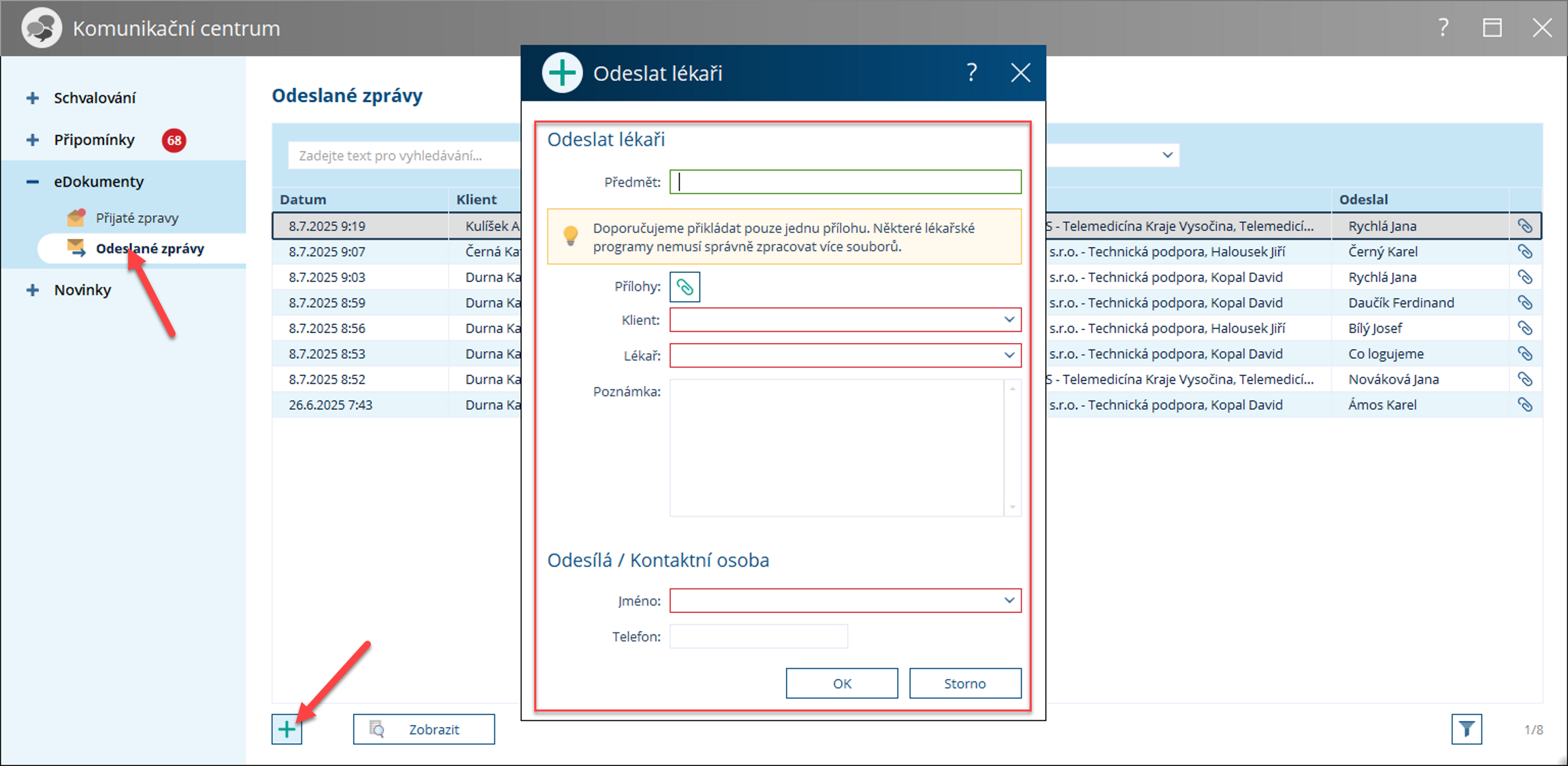Image resolution: width=1568 pixels, height=766 pixels.
Task: Click into the Předmět text field
Action: (x=845, y=182)
